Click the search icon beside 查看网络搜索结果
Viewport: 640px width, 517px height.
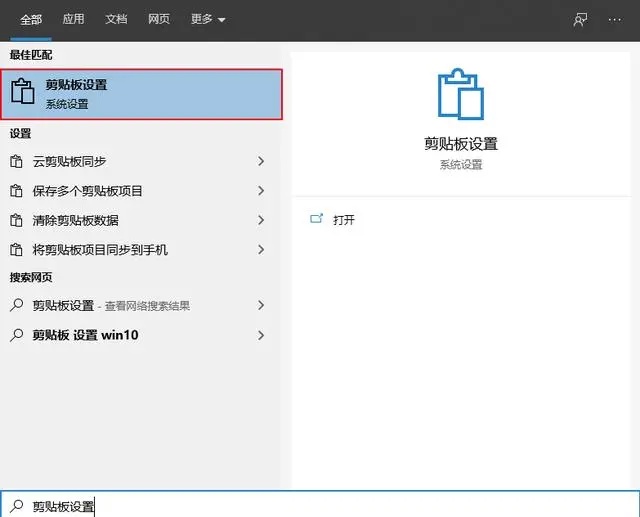(x=16, y=305)
